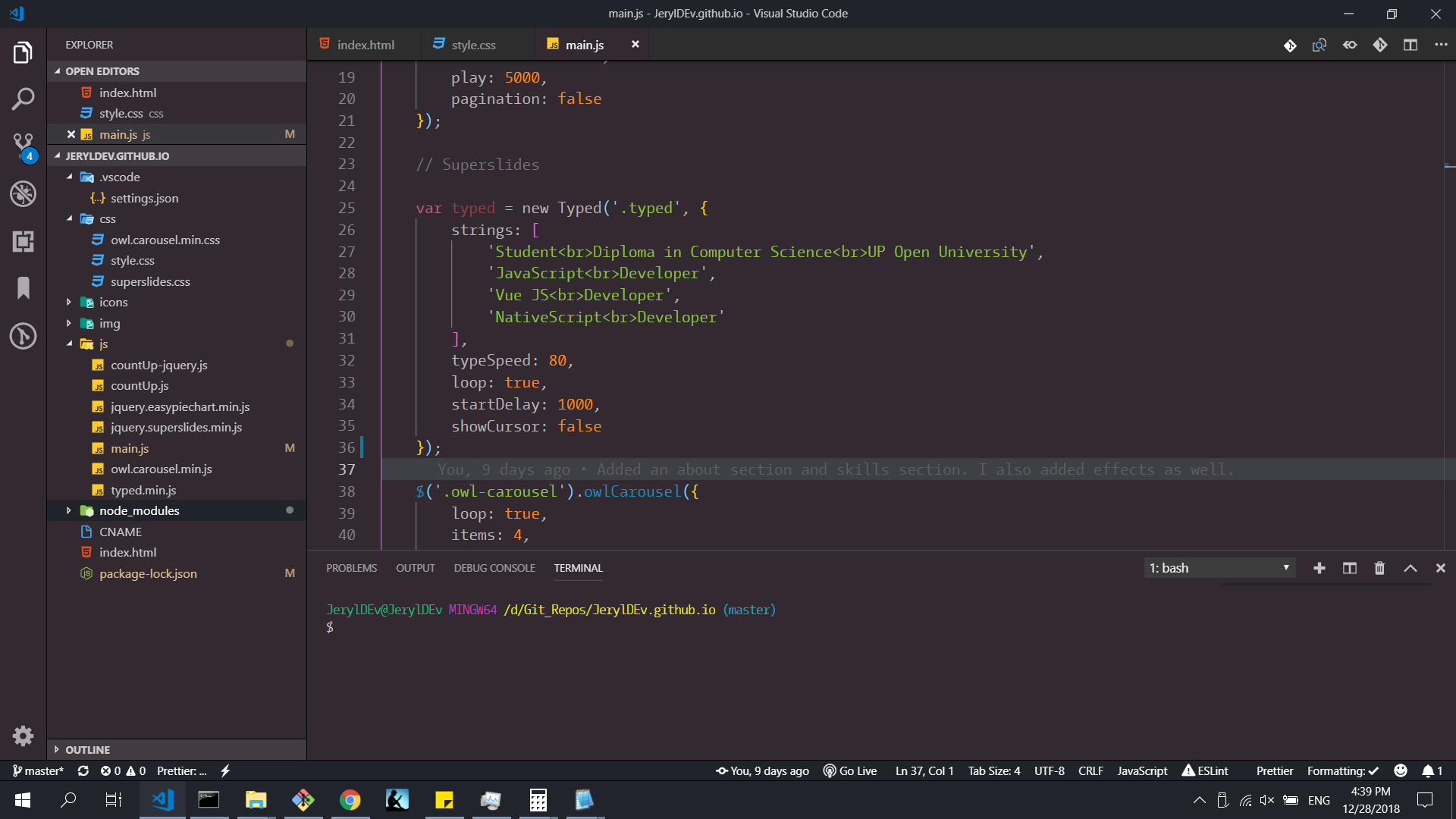Open Chrome from the Windows taskbar
The image size is (1456, 819).
[350, 799]
